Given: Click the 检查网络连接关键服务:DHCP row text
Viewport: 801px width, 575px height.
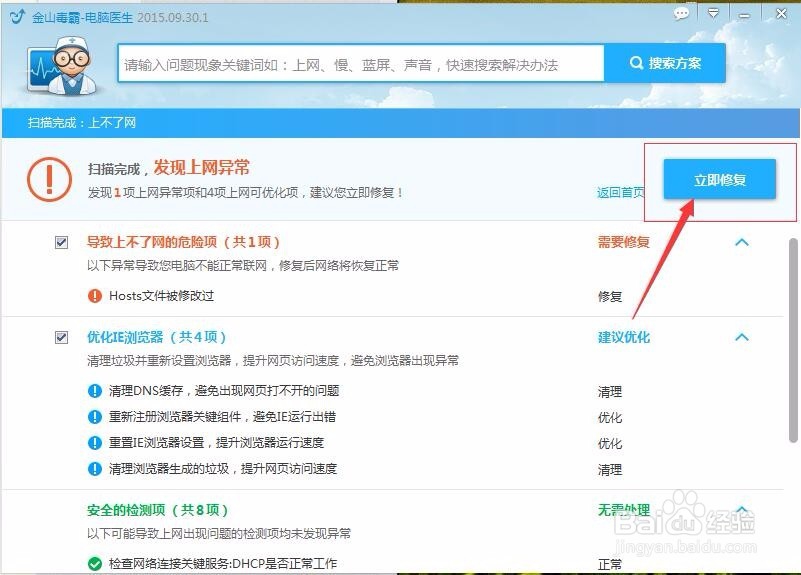Looking at the screenshot, I should [x=223, y=564].
